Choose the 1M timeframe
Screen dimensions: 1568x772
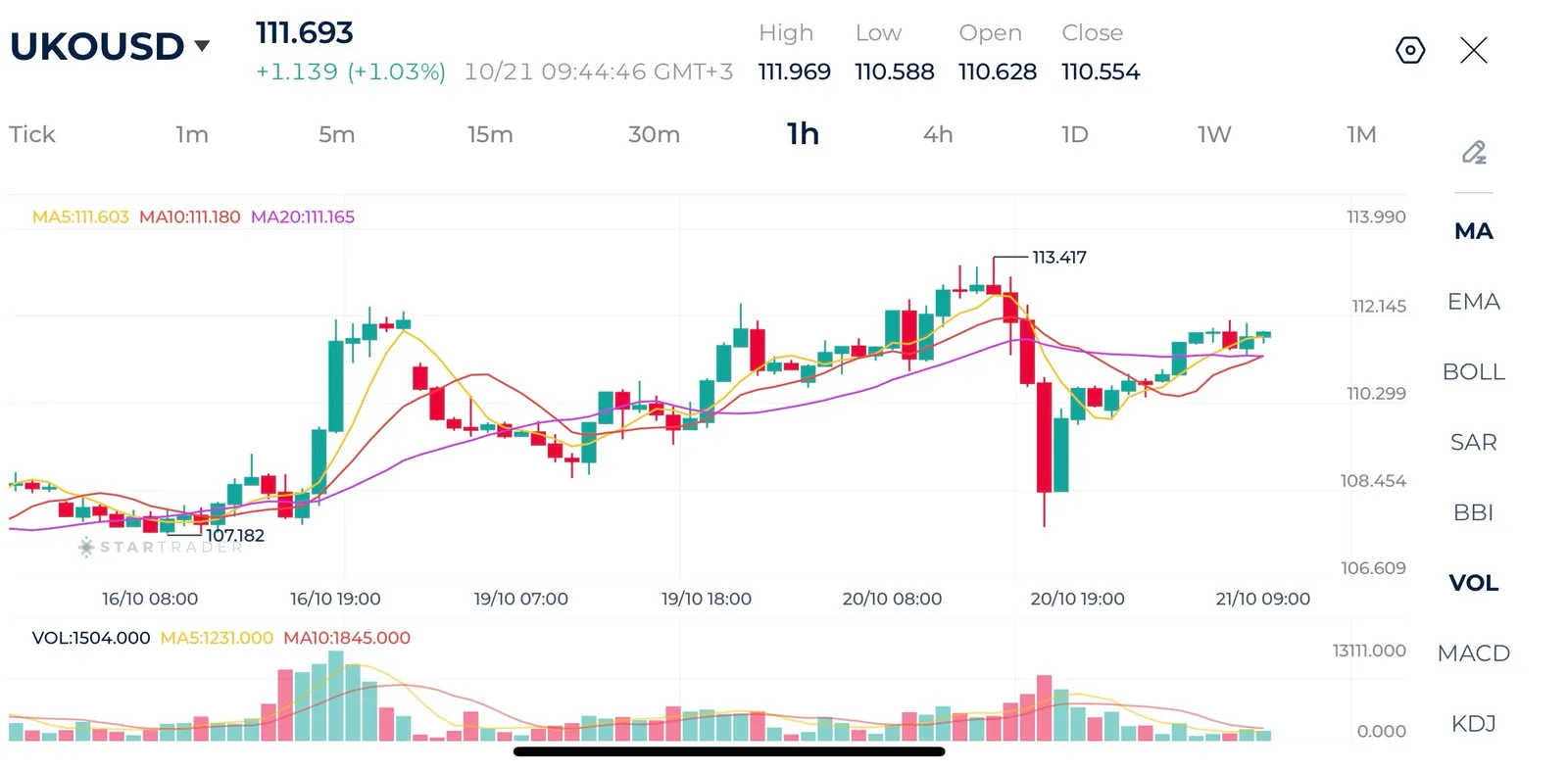point(1361,134)
